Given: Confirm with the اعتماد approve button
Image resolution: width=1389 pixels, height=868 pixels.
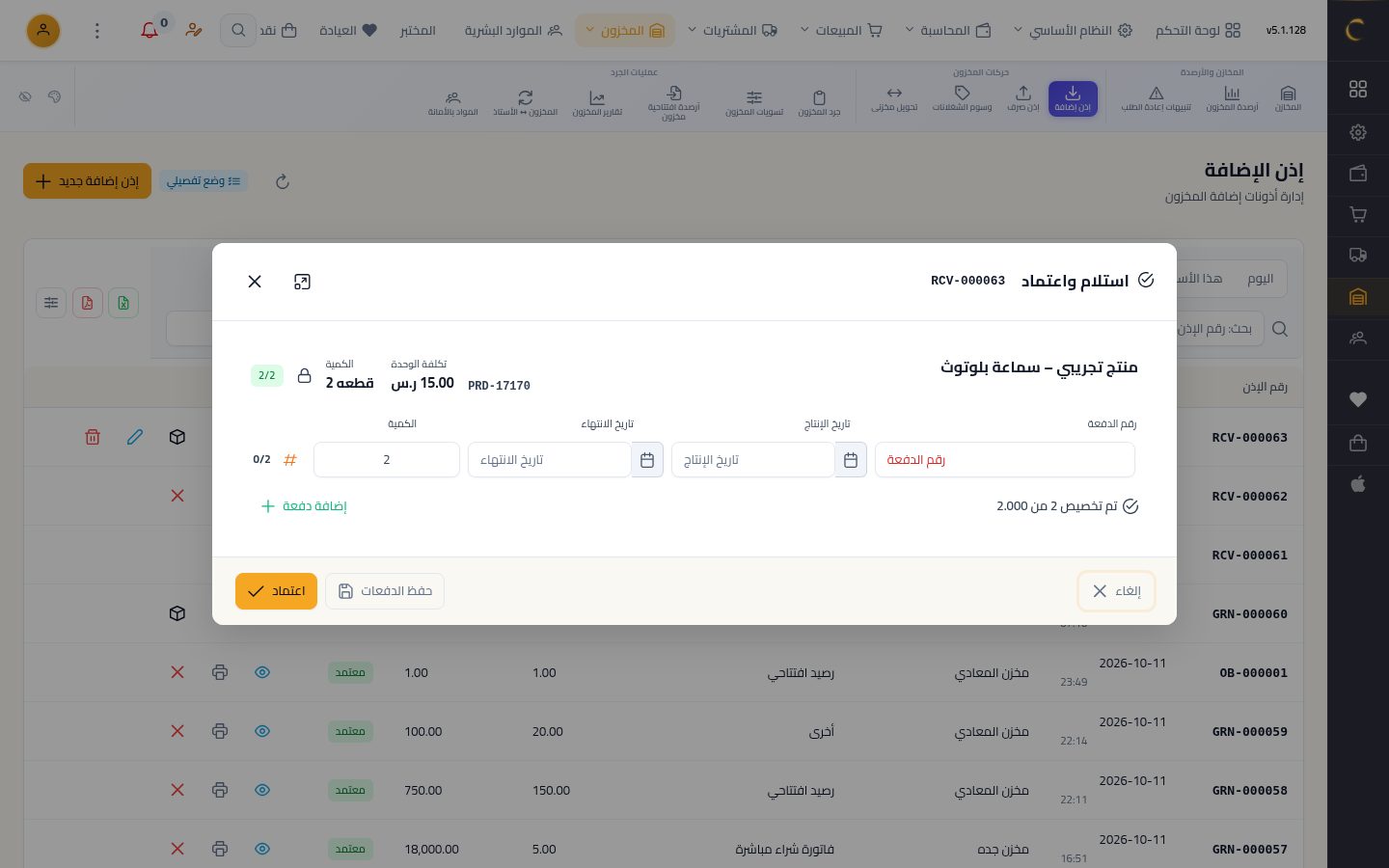Looking at the screenshot, I should click(x=276, y=591).
